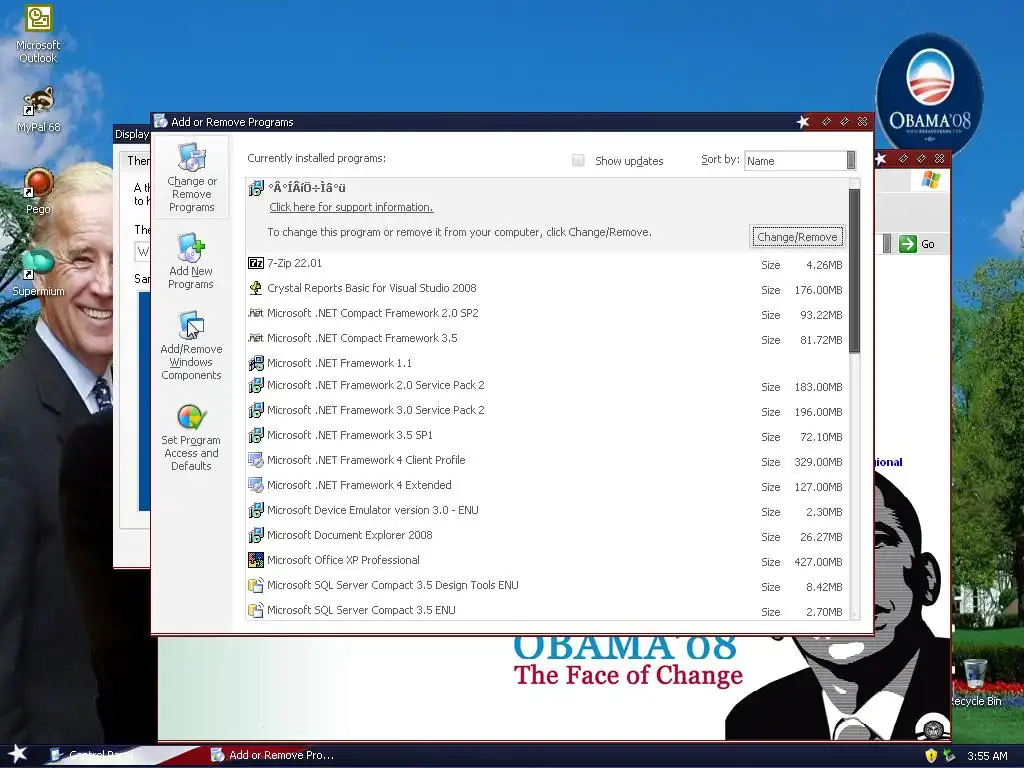Click the .NET Framework 1.1 icon
This screenshot has height=768, width=1024.
coord(256,363)
